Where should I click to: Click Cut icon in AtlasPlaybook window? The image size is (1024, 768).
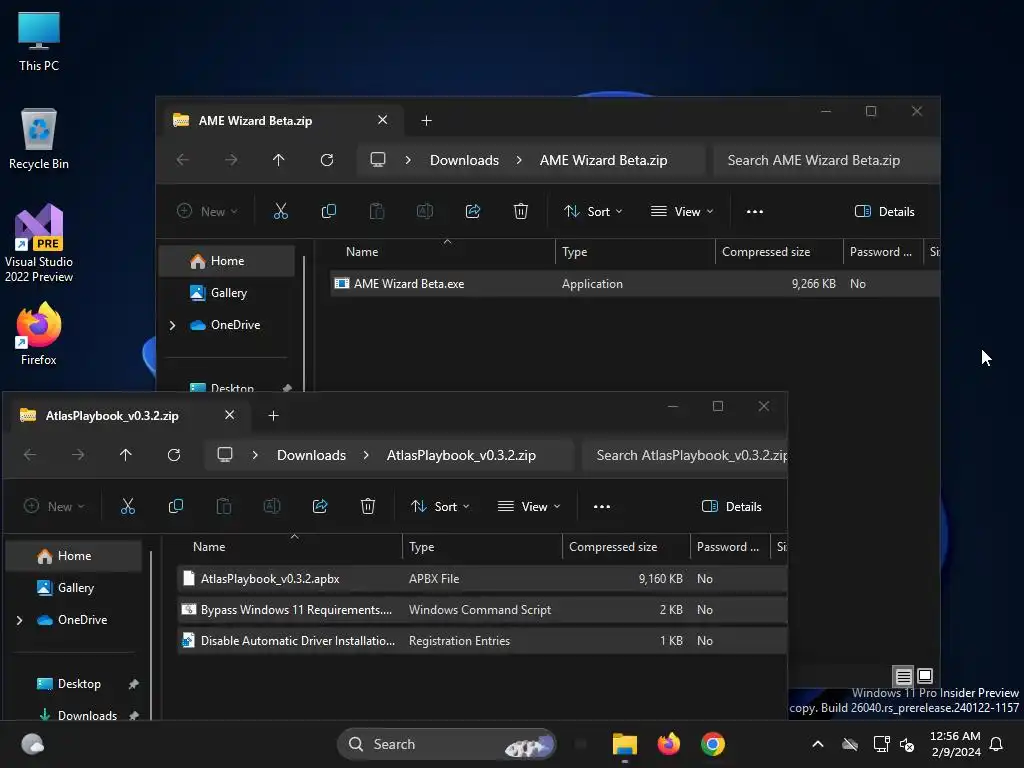(127, 506)
